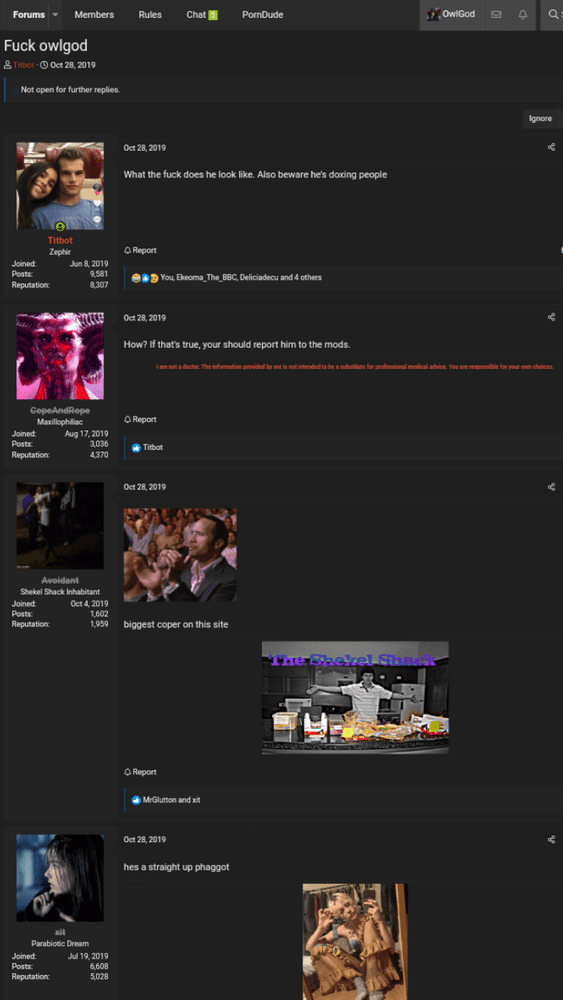Open MrGlutton and xit reactions list
The image size is (563, 1000).
tap(172, 800)
